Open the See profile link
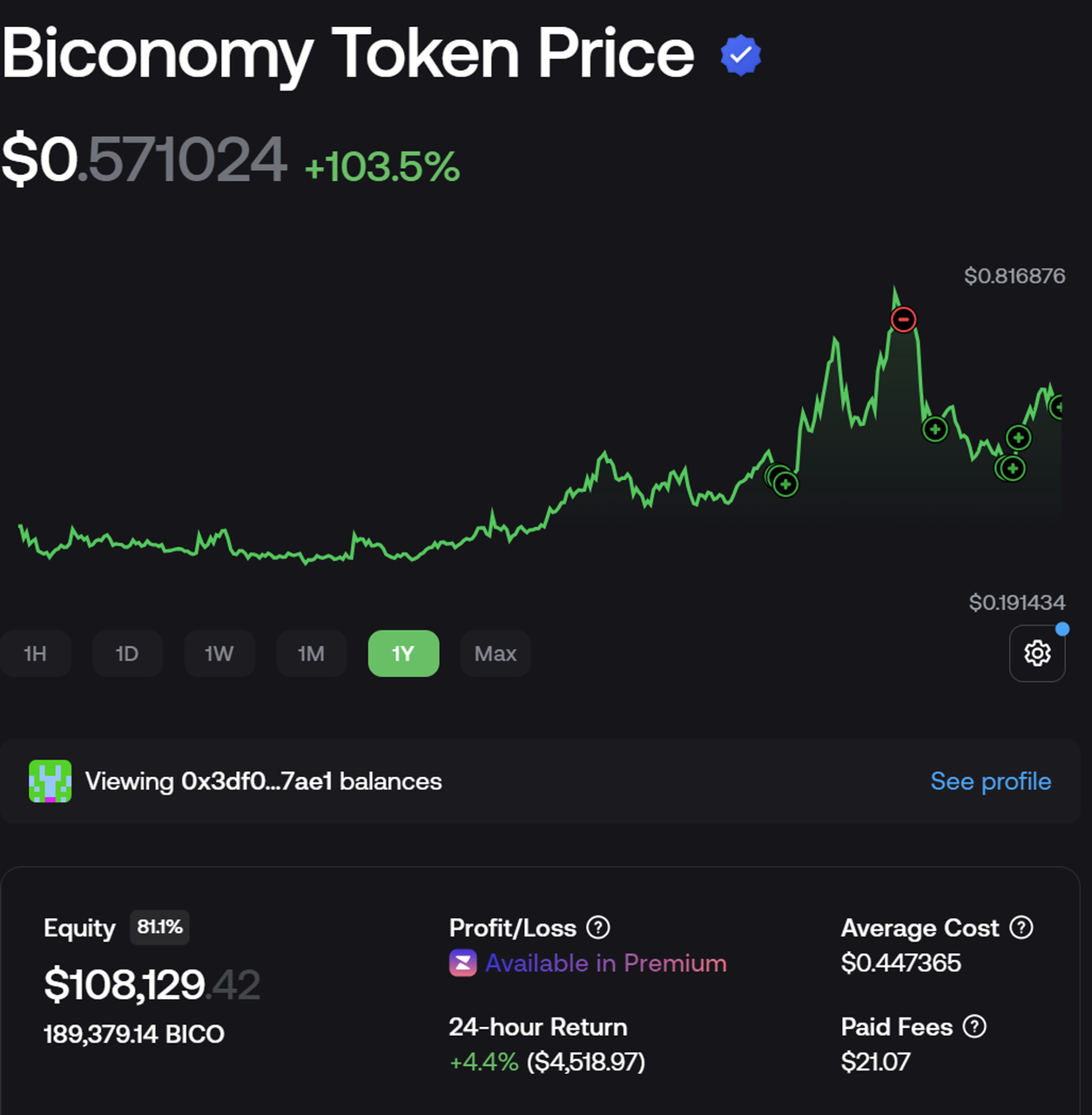This screenshot has width=1092, height=1115. tap(991, 781)
